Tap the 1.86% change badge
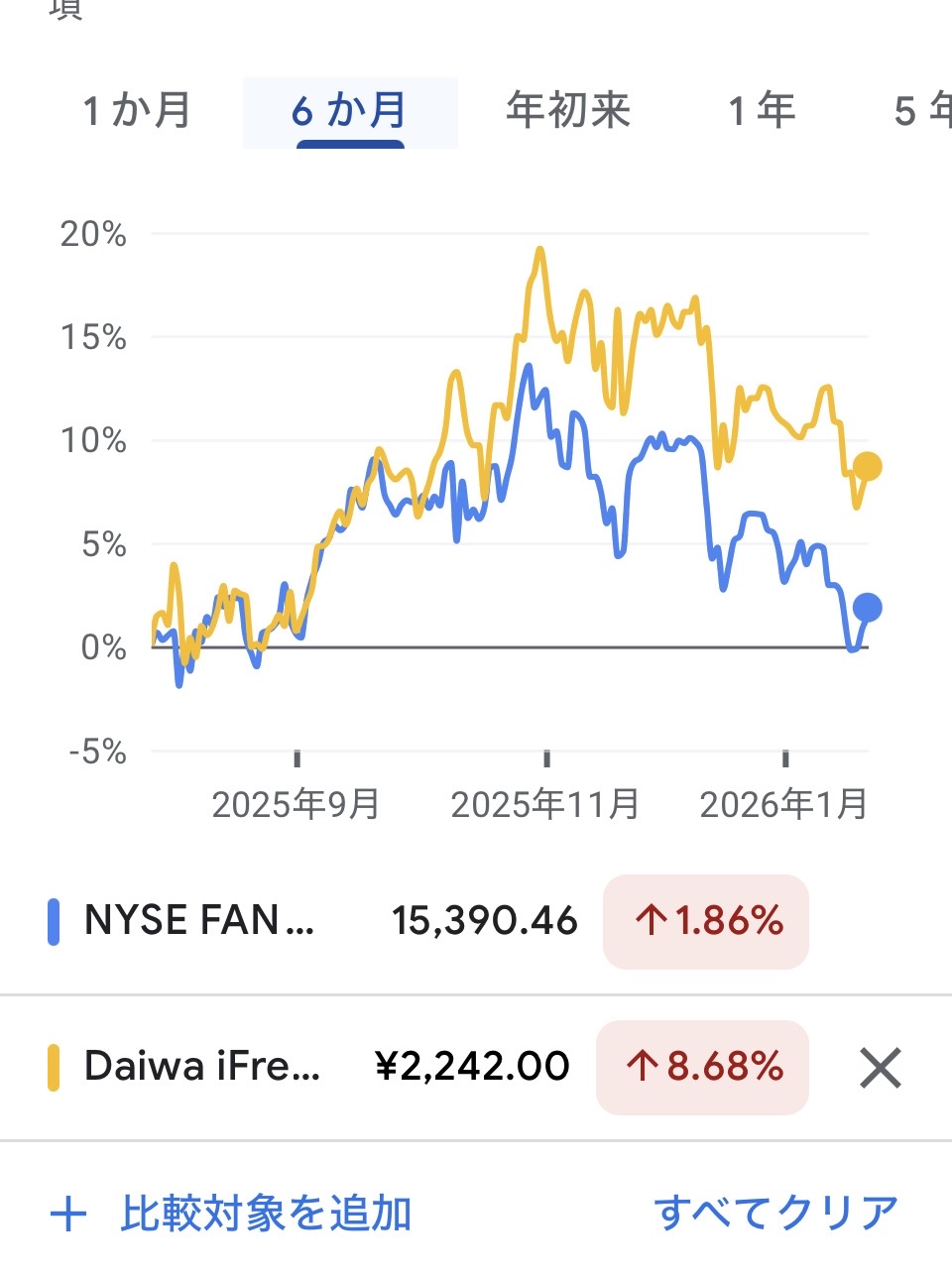Screen dimensions: 952x1276 coord(706,922)
